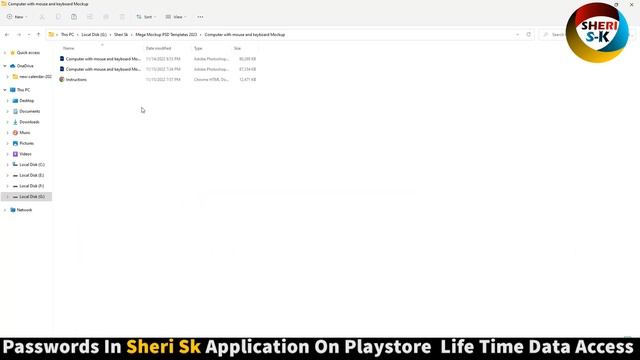Click the Cut scissors icon in the toolbar

click(x=42, y=17)
